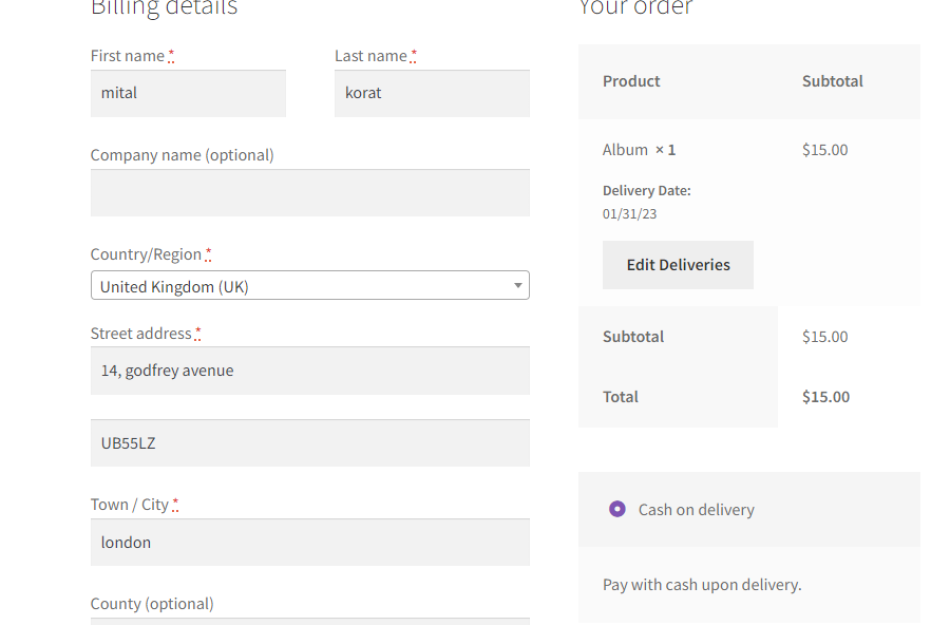
Task: Expand the United Kingdom country selector
Action: (x=310, y=285)
